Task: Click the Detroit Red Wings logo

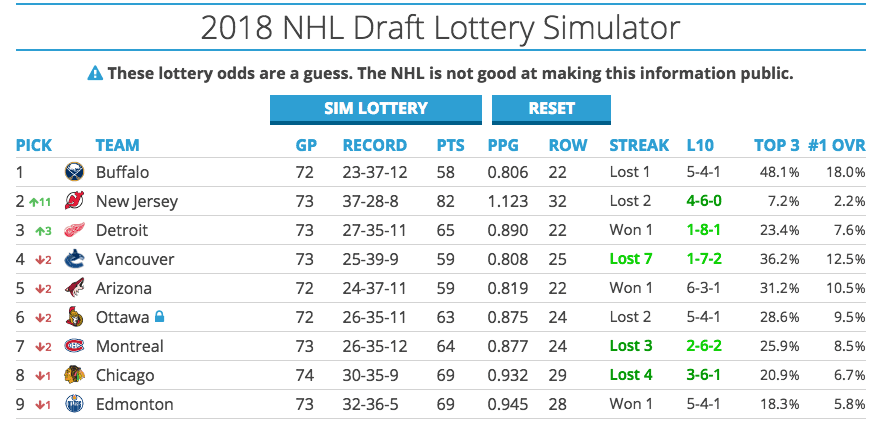Action: (x=75, y=230)
